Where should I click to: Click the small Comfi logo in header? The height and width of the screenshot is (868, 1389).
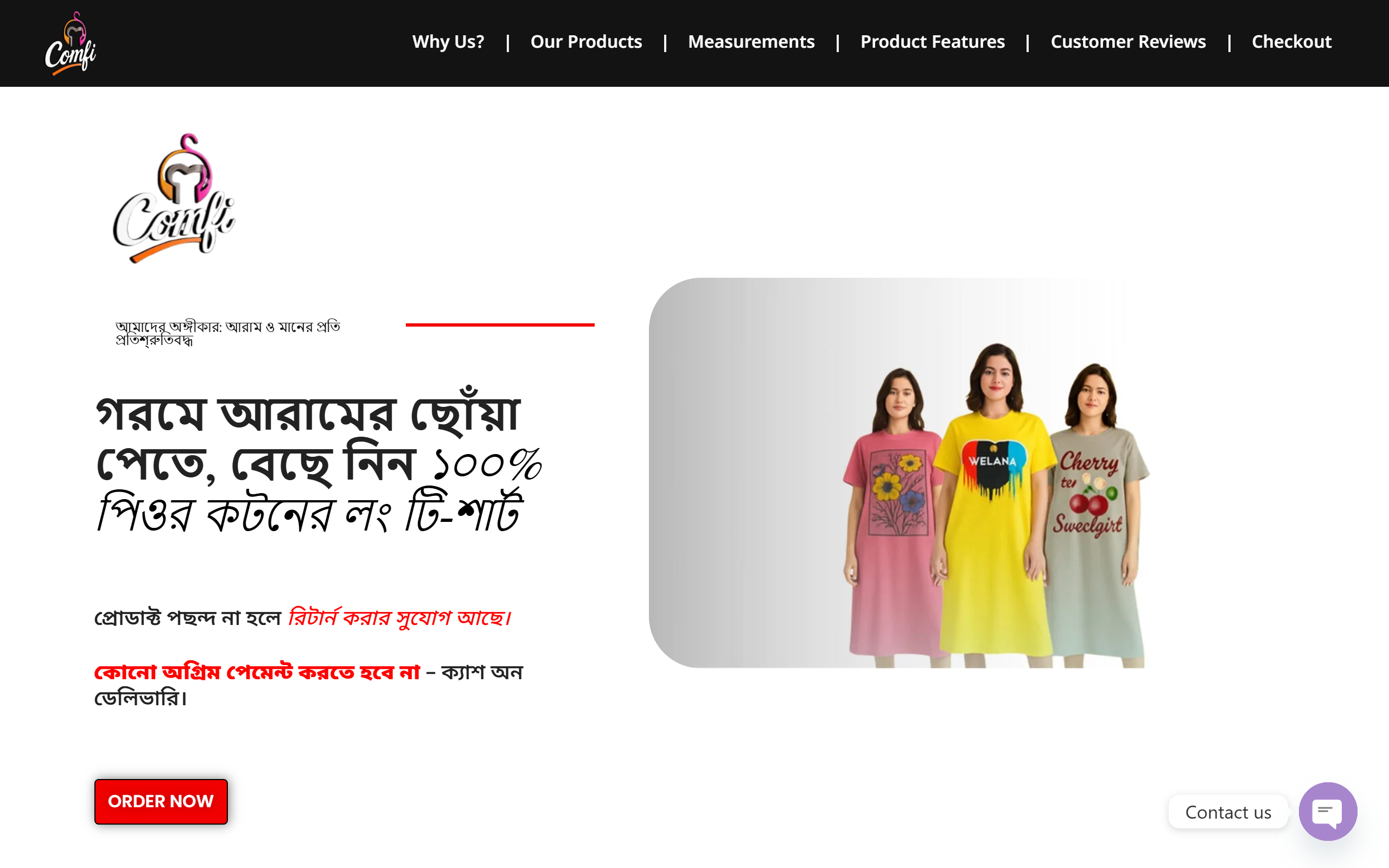click(71, 43)
